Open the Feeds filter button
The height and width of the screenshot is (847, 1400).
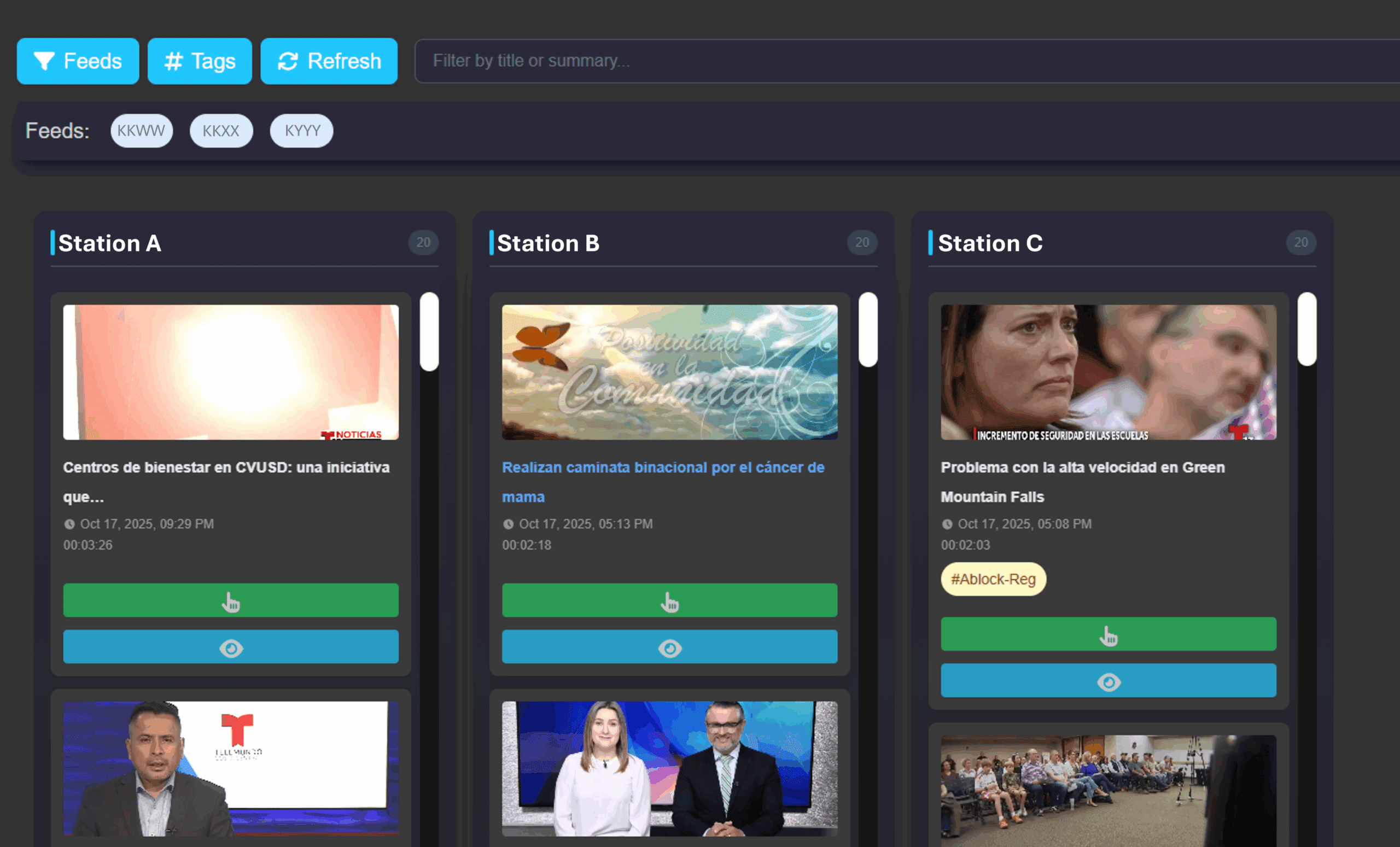click(x=78, y=61)
